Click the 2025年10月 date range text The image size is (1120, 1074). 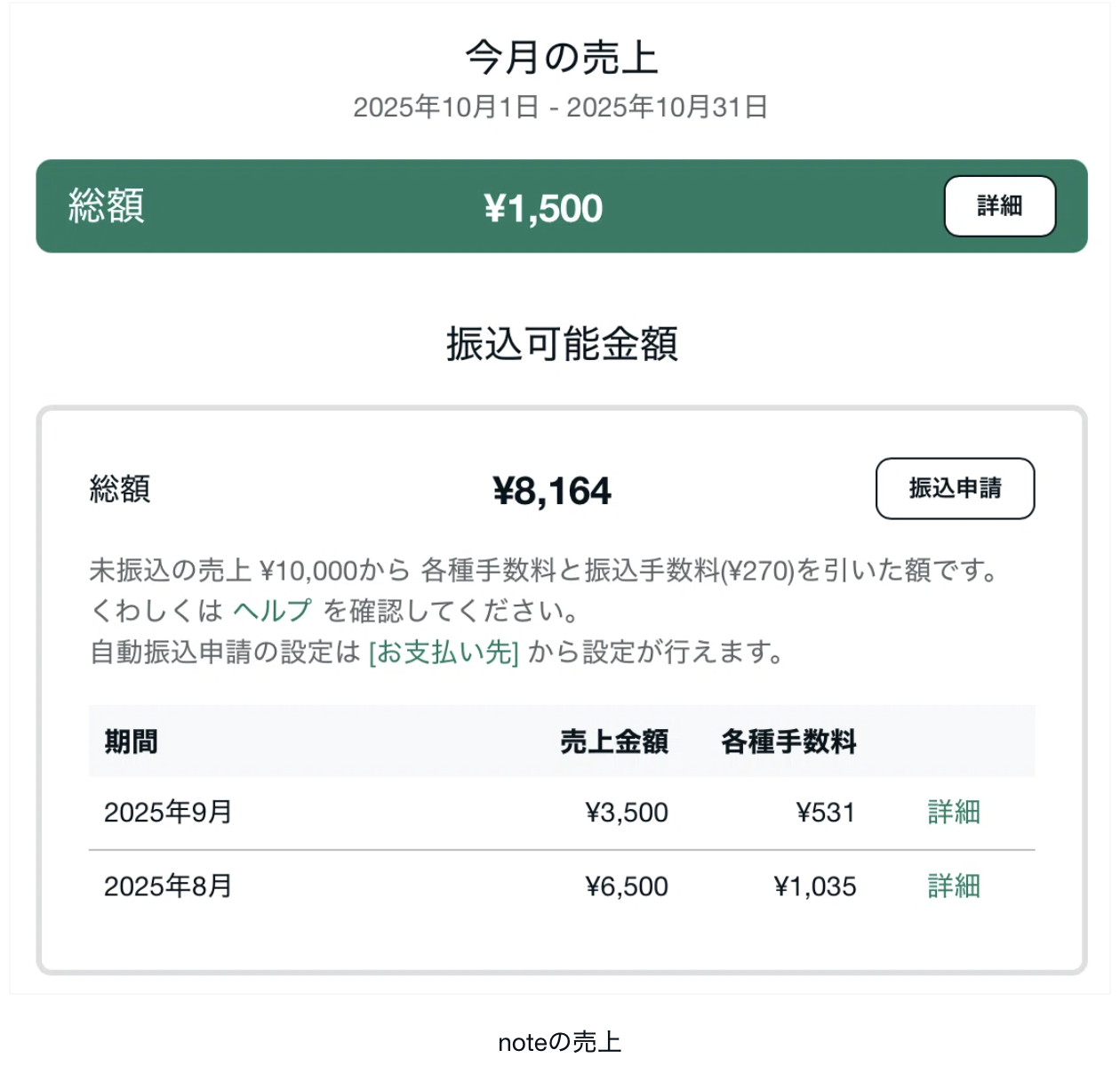pyautogui.click(x=561, y=108)
